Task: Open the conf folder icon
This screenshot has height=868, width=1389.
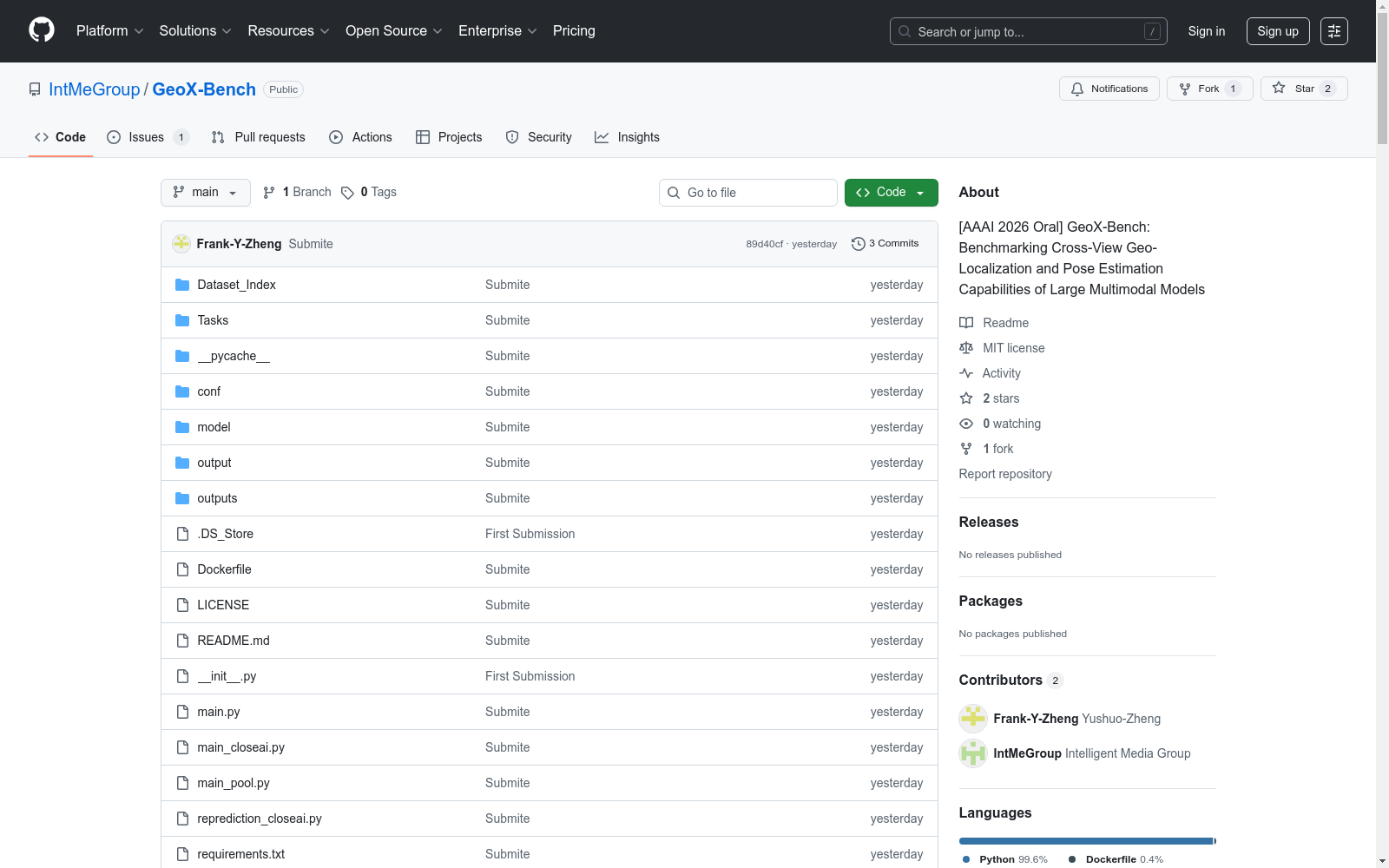Action: pyautogui.click(x=182, y=391)
